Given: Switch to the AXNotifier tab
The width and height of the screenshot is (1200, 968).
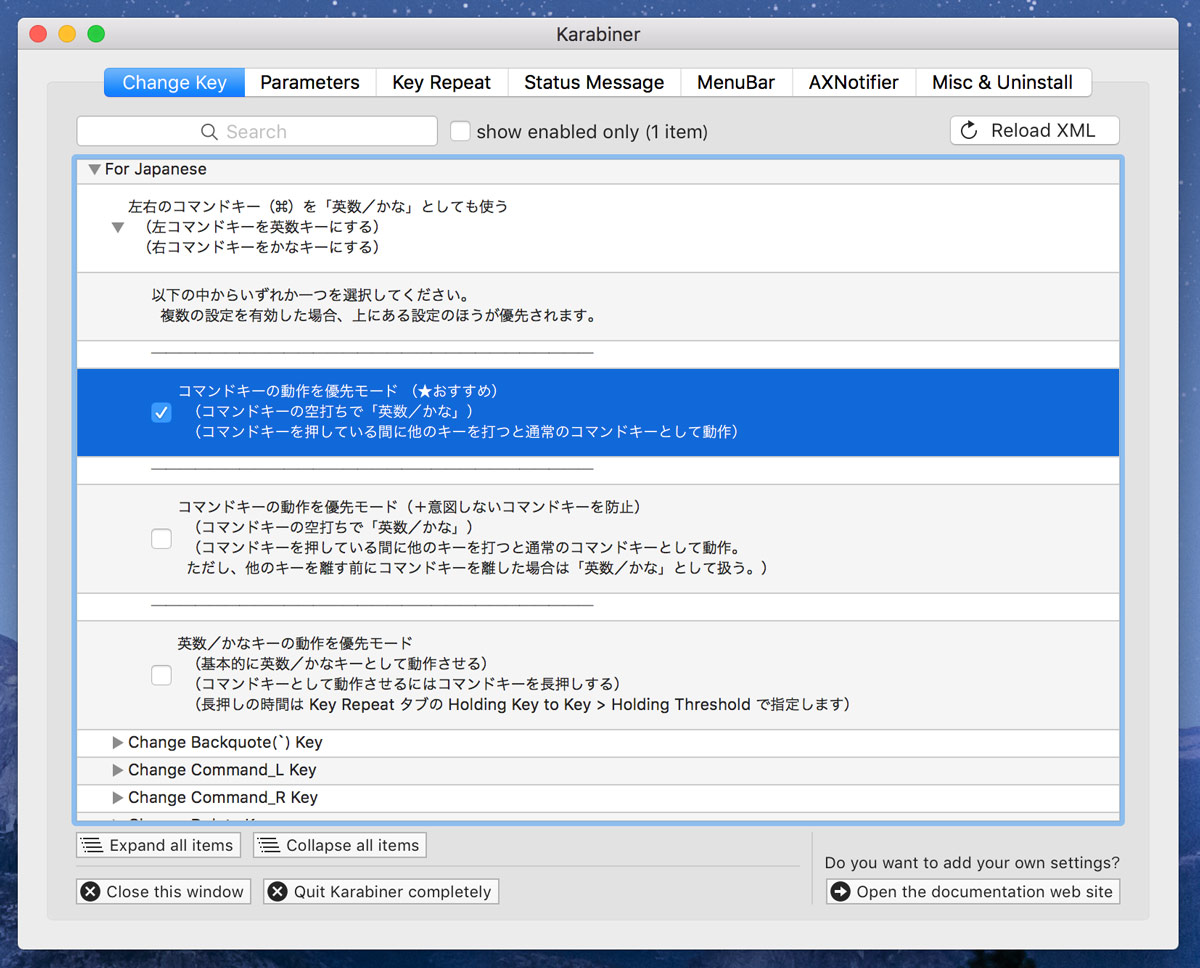Looking at the screenshot, I should pos(854,83).
